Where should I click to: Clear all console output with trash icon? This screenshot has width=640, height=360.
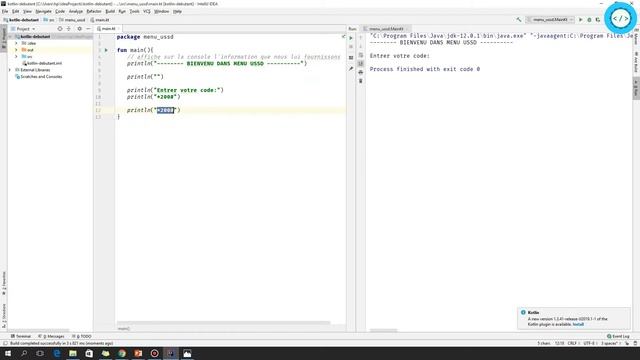tap(360, 81)
